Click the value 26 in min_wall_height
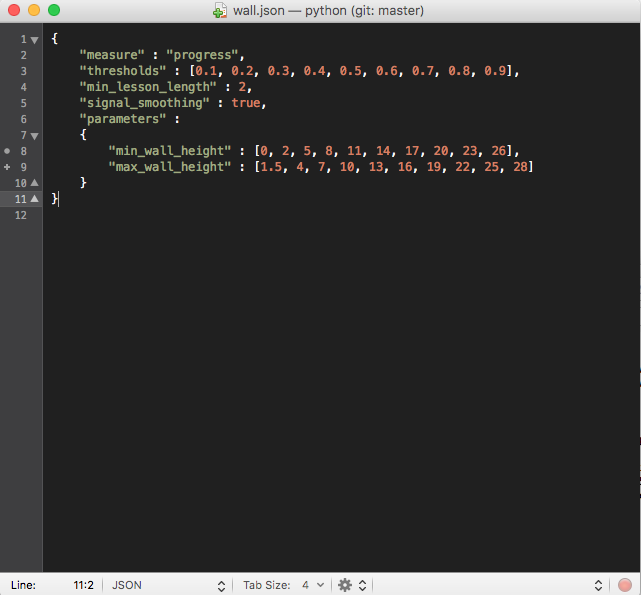Viewport: 641px width, 595px height. (x=499, y=150)
